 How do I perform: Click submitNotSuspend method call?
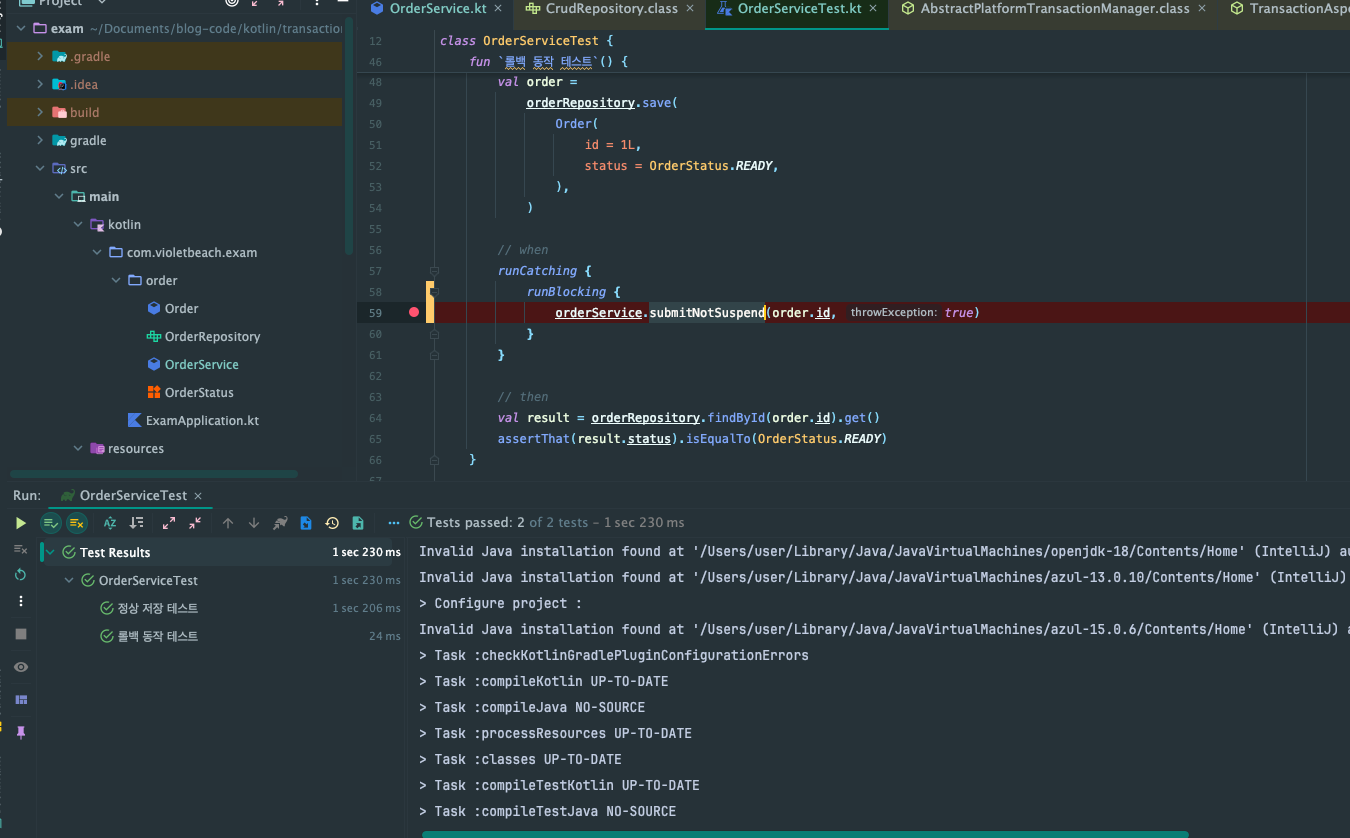[x=707, y=313]
